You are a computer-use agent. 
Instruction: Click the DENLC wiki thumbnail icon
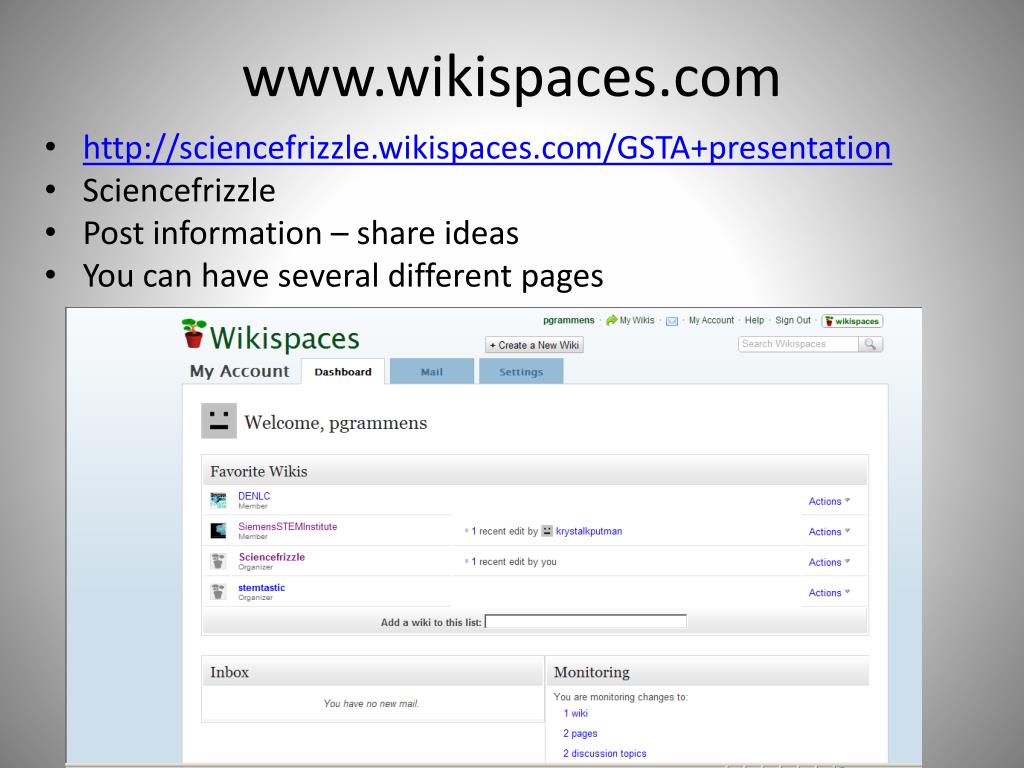pos(218,500)
